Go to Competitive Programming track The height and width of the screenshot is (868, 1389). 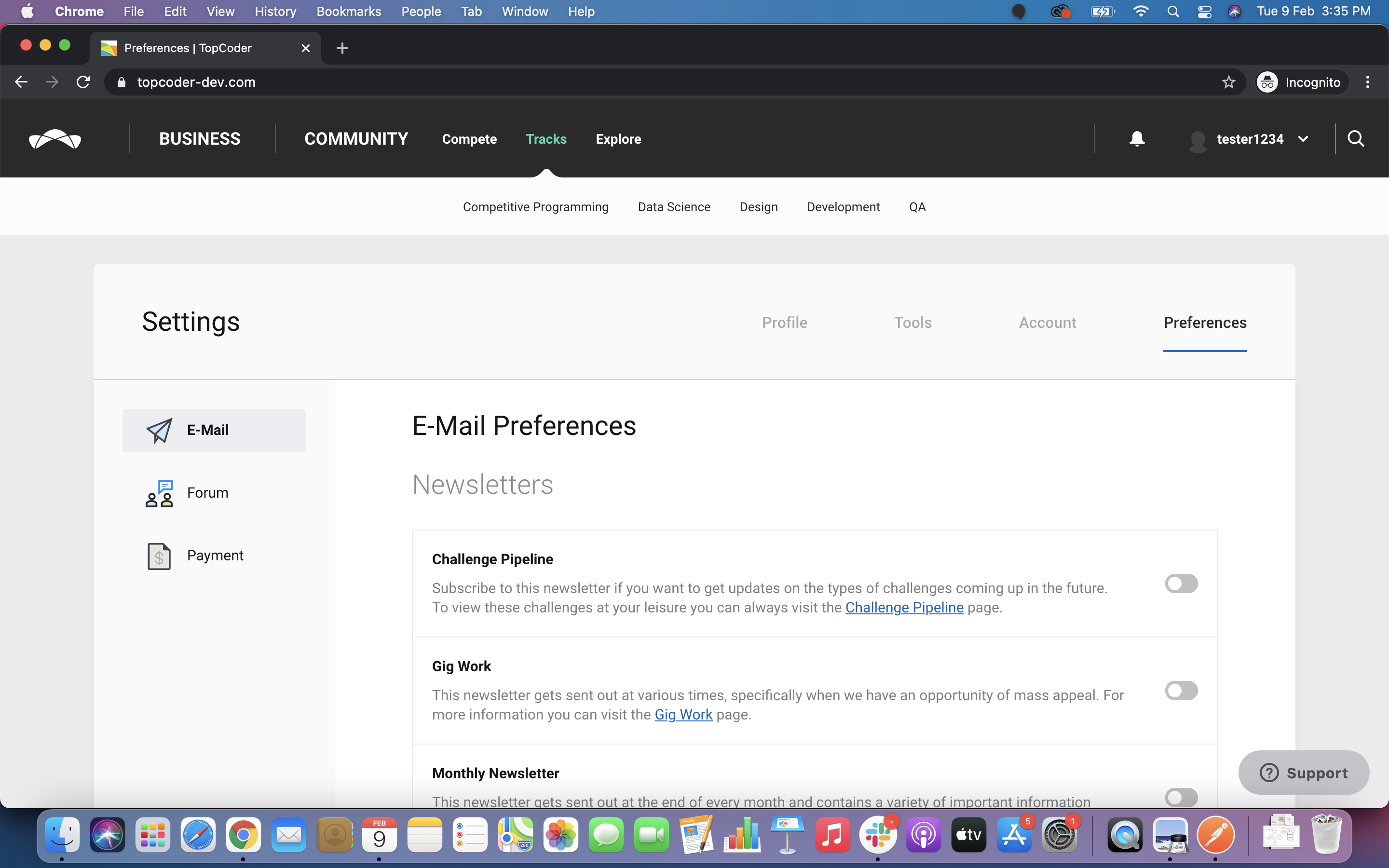[x=535, y=207]
